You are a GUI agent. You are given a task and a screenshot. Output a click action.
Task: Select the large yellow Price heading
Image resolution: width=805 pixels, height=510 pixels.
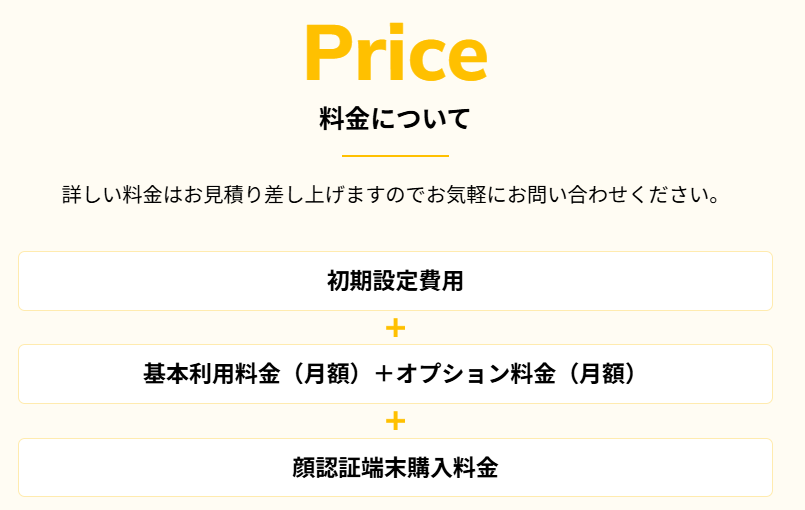tap(395, 52)
